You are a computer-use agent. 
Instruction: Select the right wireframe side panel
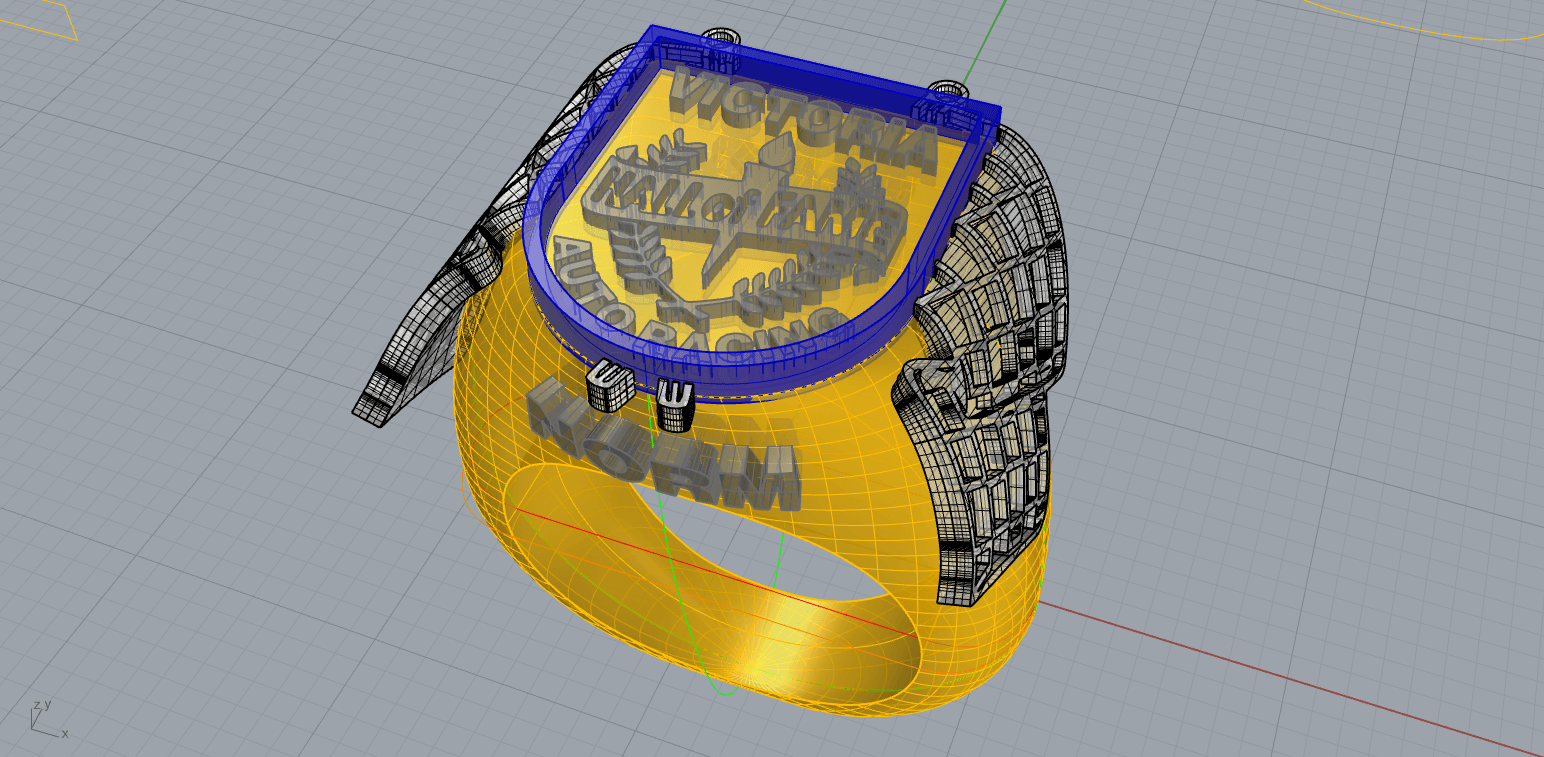(x=985, y=365)
